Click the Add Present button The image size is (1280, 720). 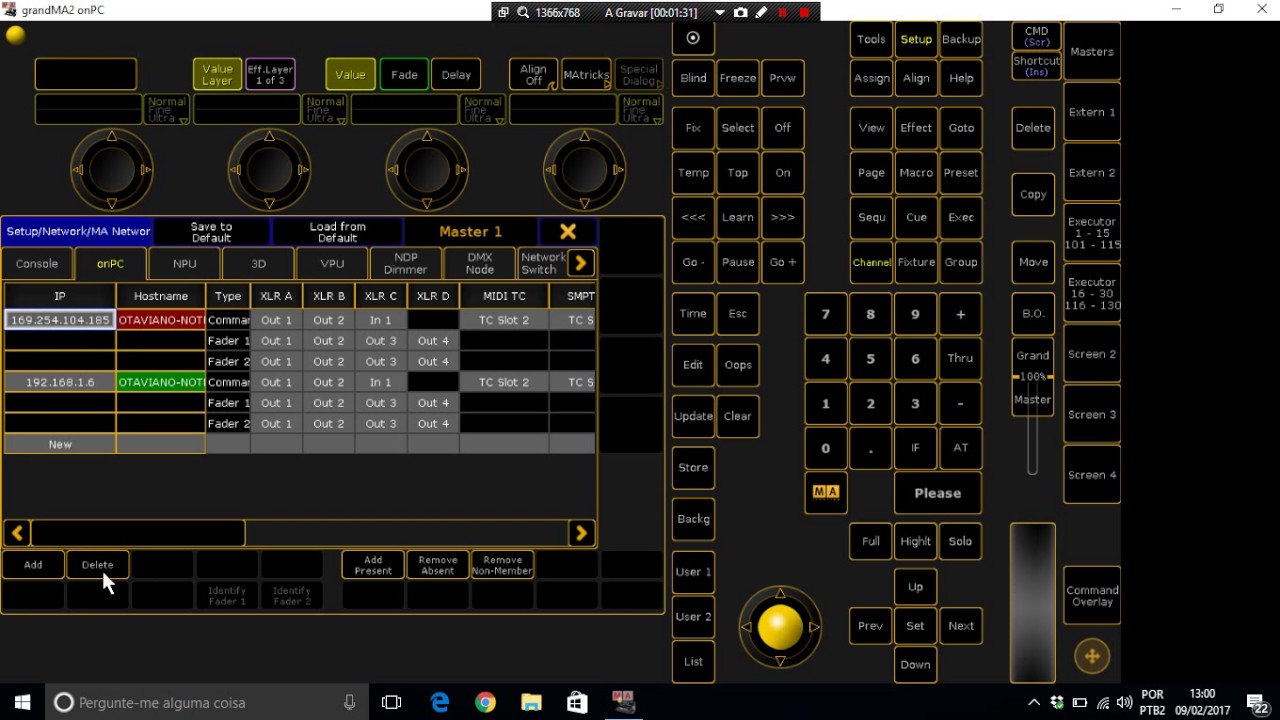pos(373,565)
